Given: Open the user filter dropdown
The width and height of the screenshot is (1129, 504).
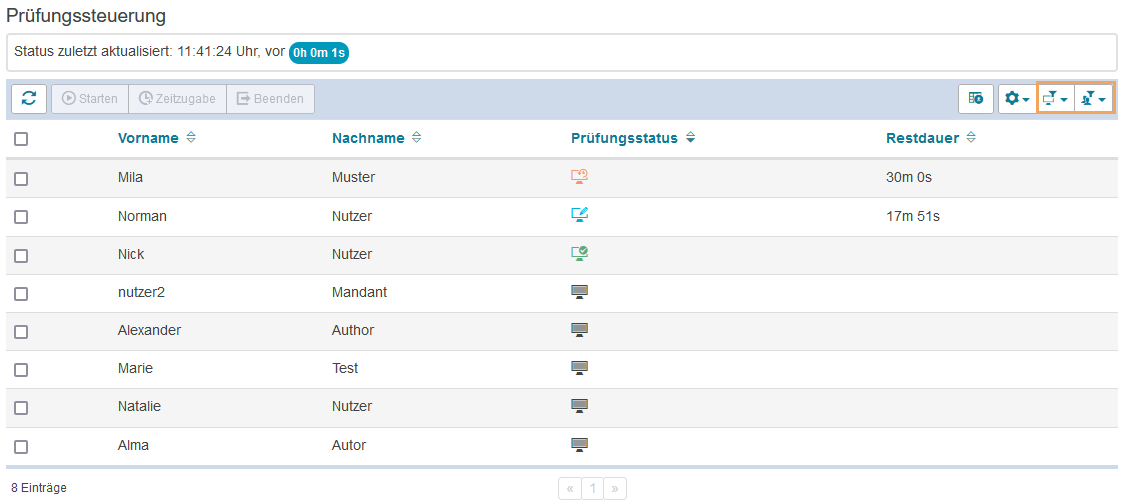Looking at the screenshot, I should 1094,99.
